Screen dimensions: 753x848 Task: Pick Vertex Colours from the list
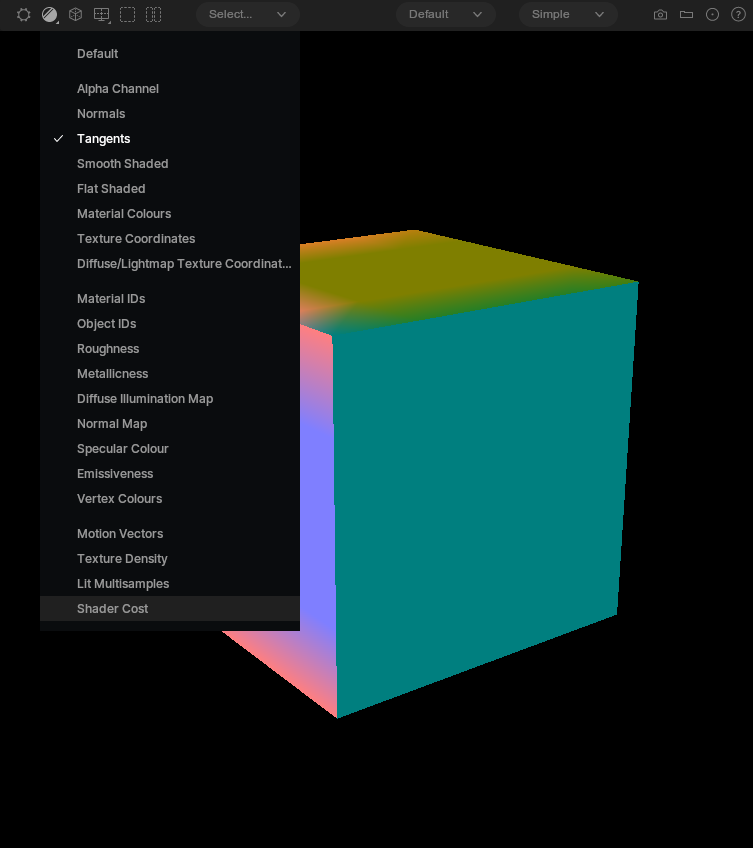pyautogui.click(x=119, y=499)
